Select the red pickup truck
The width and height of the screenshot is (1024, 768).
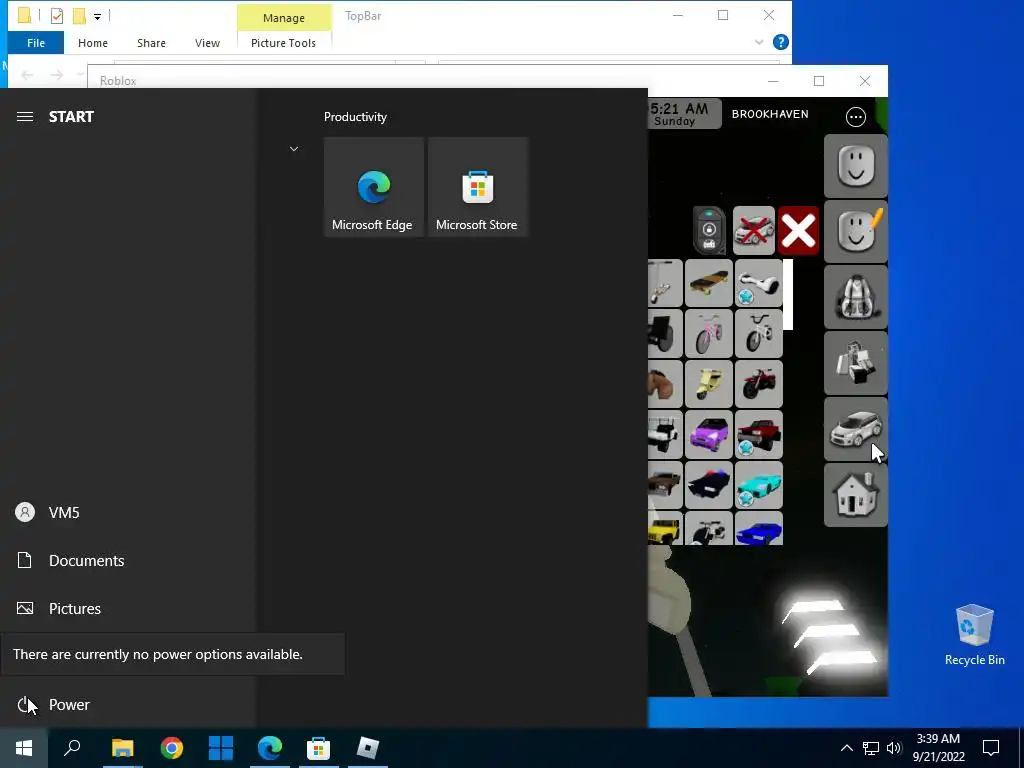click(x=758, y=434)
